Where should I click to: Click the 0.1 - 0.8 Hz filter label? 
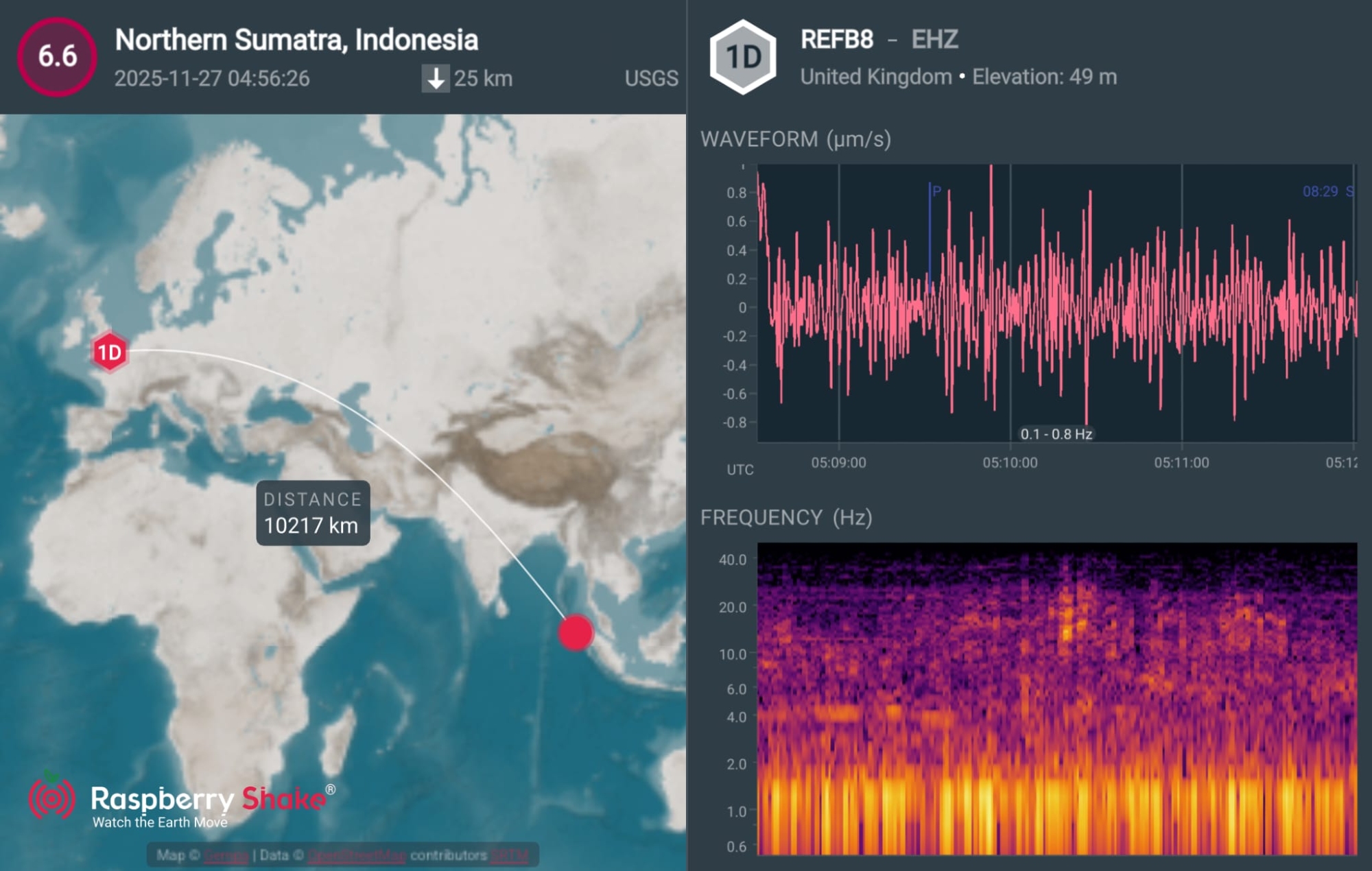(x=1056, y=434)
